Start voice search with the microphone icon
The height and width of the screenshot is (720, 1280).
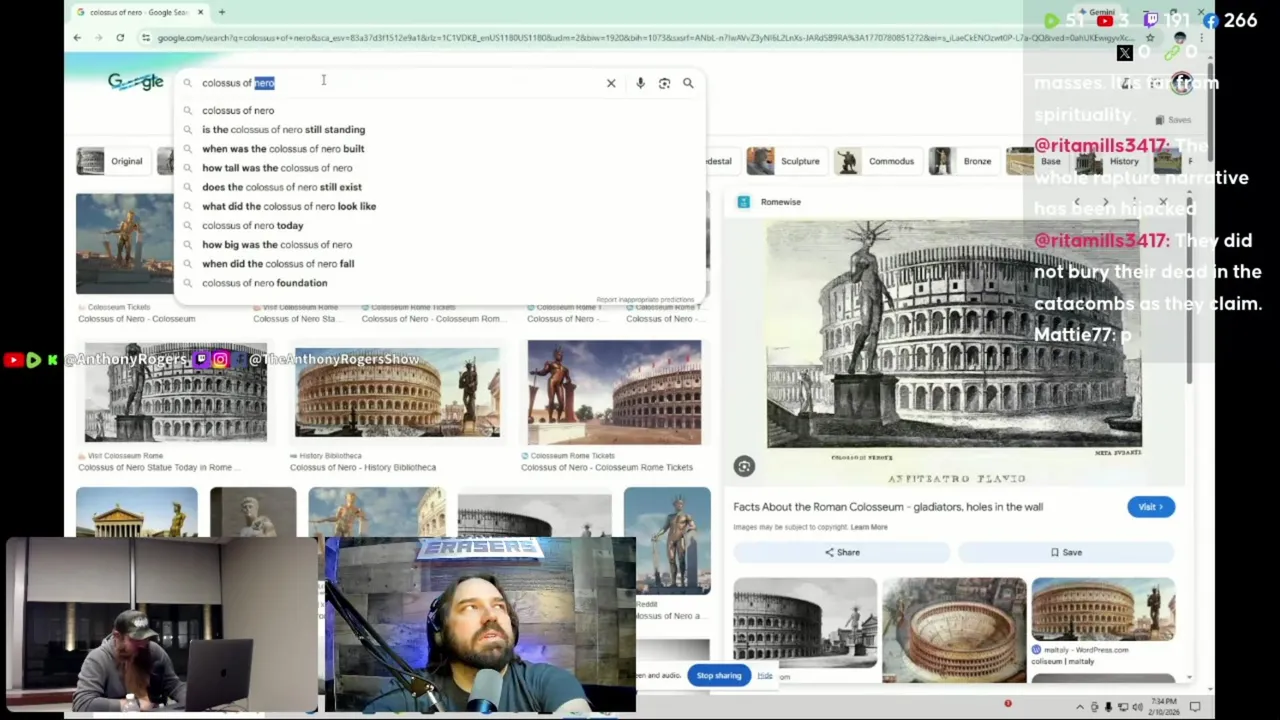pos(640,83)
